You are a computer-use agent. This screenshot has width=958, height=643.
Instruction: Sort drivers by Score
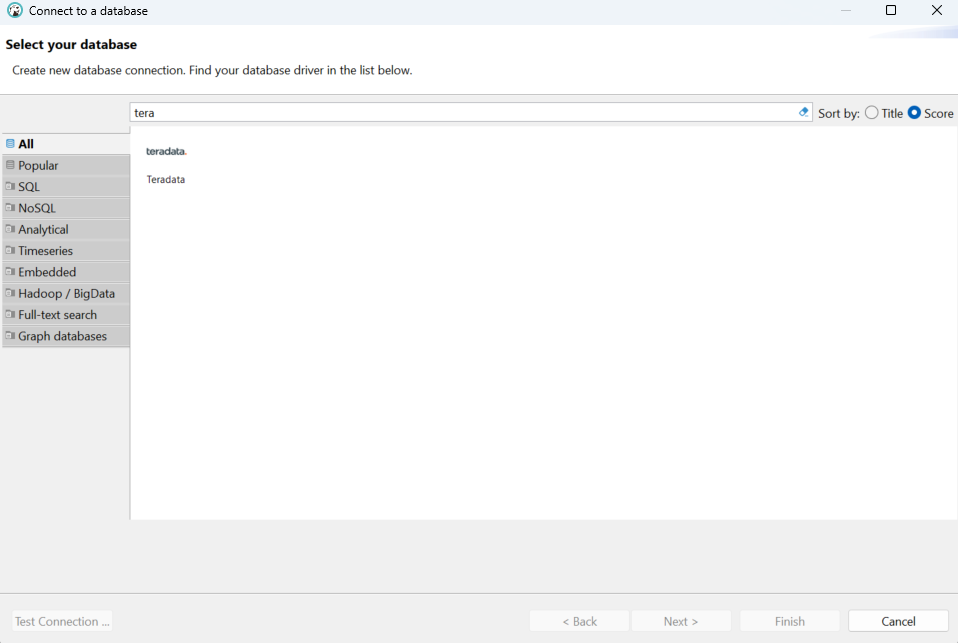click(931, 113)
